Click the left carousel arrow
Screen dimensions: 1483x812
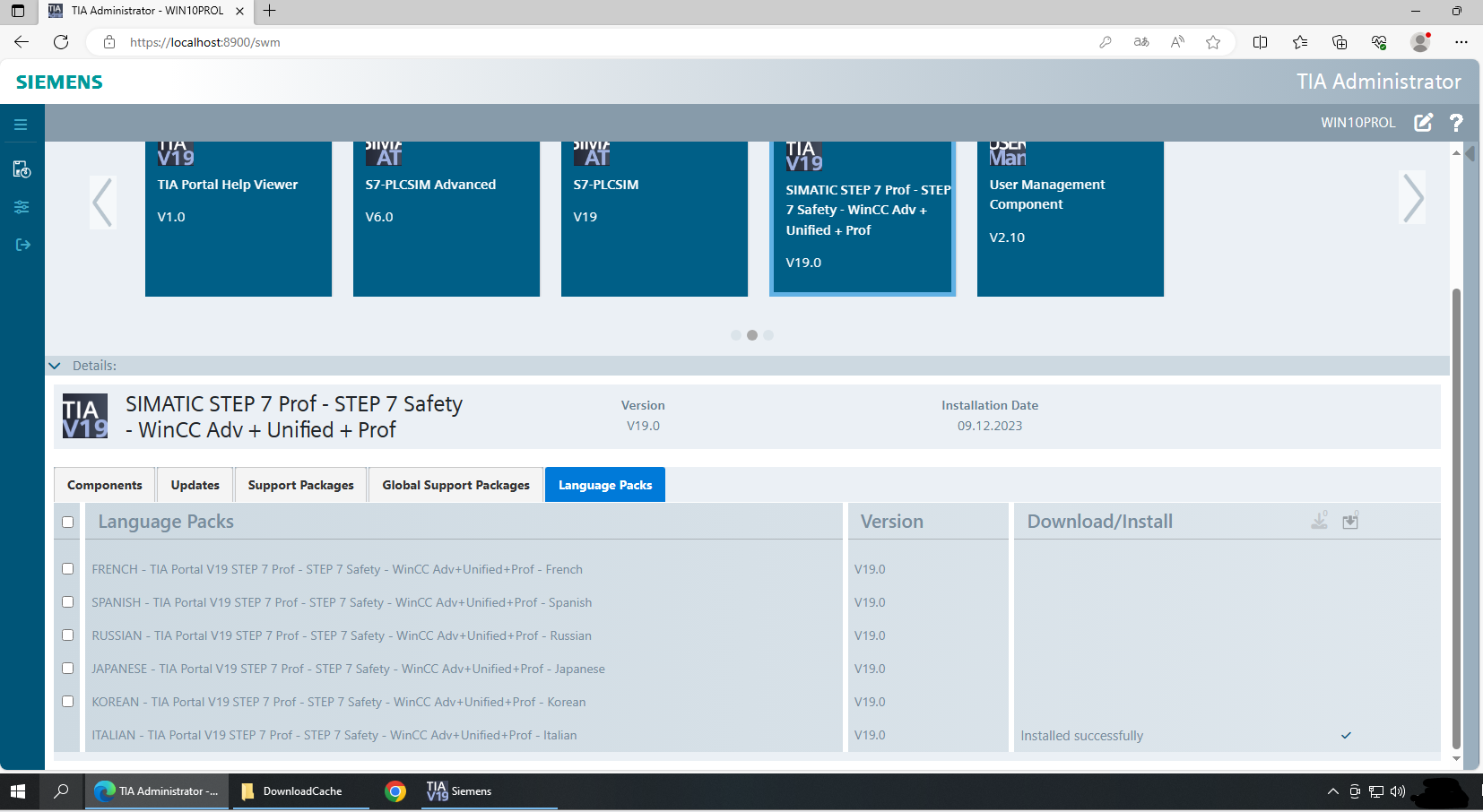102,203
